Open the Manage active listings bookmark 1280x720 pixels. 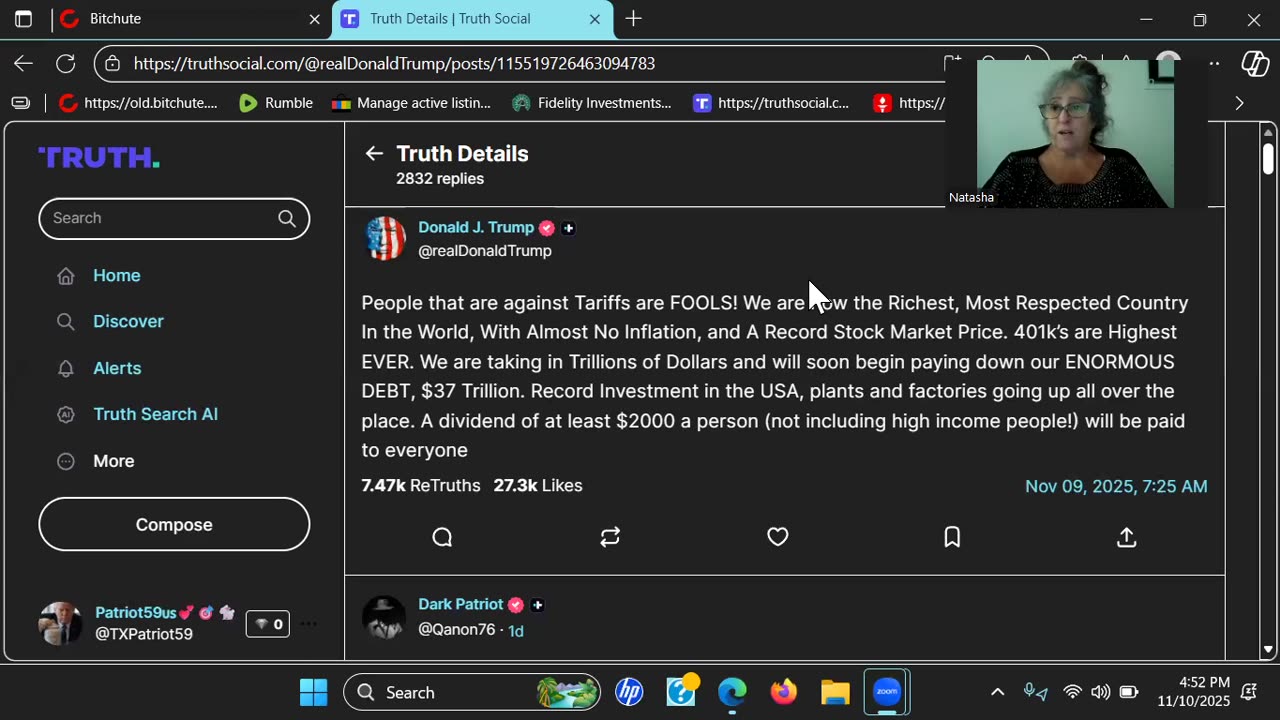pyautogui.click(x=412, y=103)
